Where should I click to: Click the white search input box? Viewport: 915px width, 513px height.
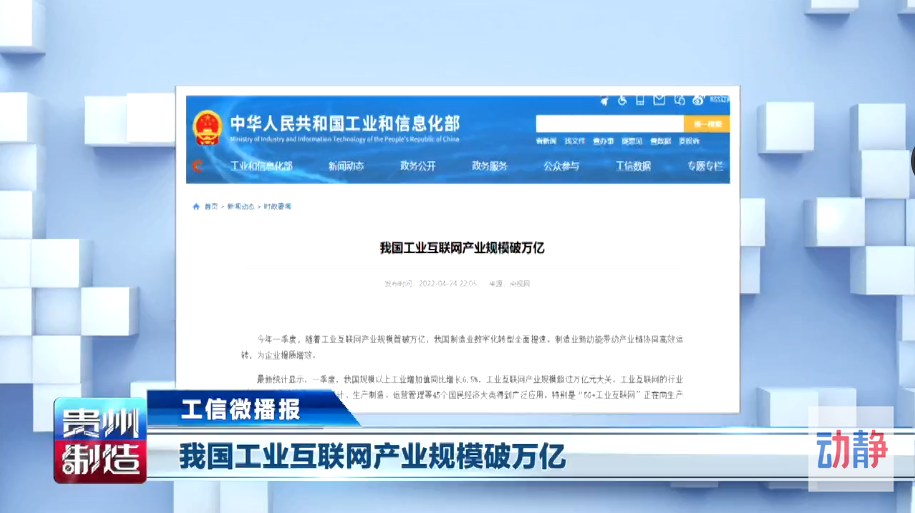[609, 124]
